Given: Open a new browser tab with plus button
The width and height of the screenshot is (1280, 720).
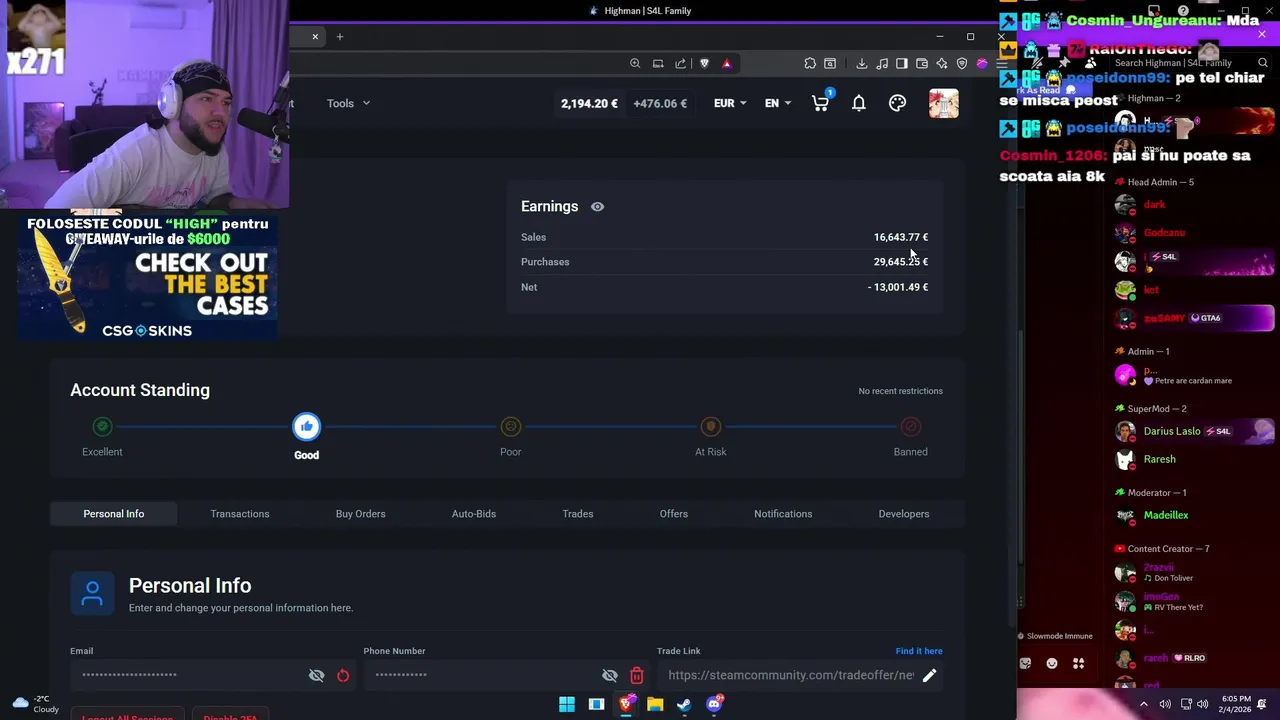Looking at the screenshot, I should coord(340,37).
